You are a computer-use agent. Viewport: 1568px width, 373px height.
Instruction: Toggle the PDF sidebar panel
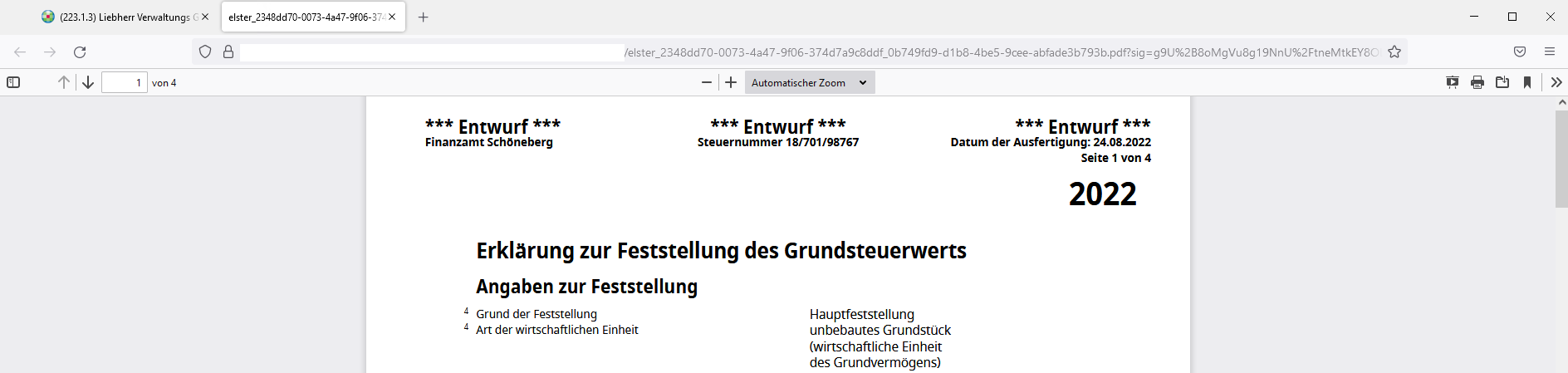coord(13,82)
